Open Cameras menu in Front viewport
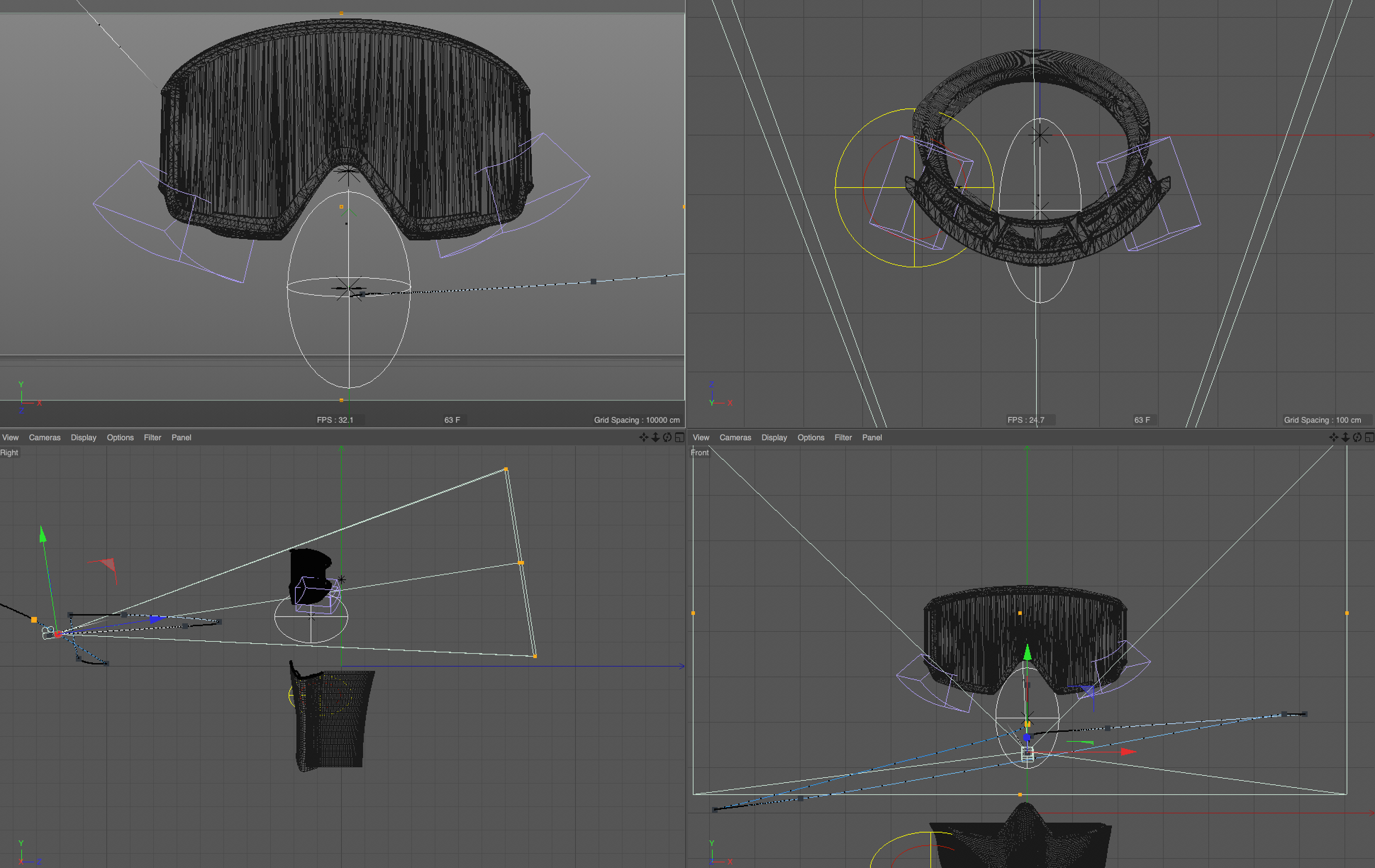 [735, 438]
